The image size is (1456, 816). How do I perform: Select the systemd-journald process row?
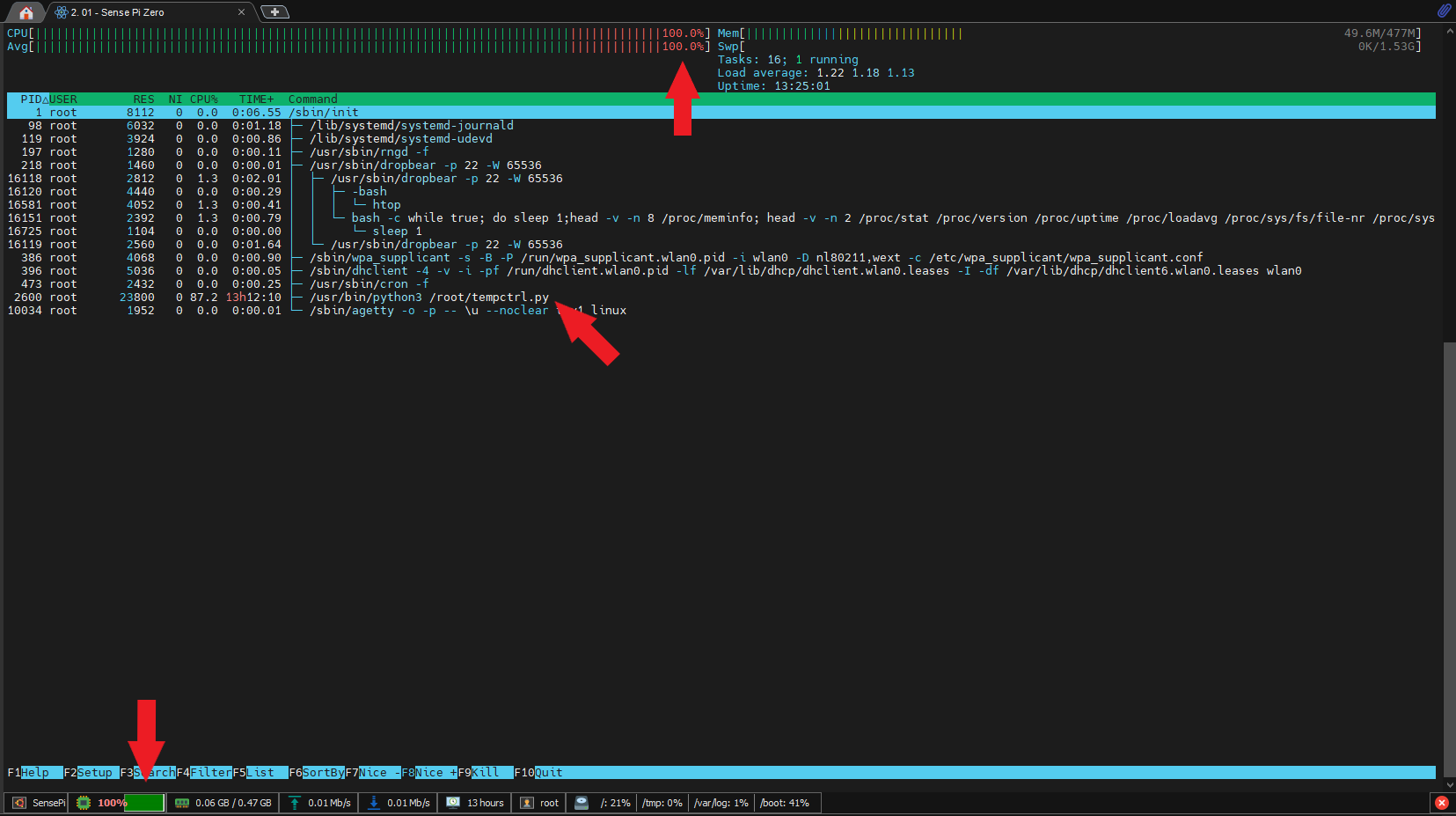click(721, 126)
